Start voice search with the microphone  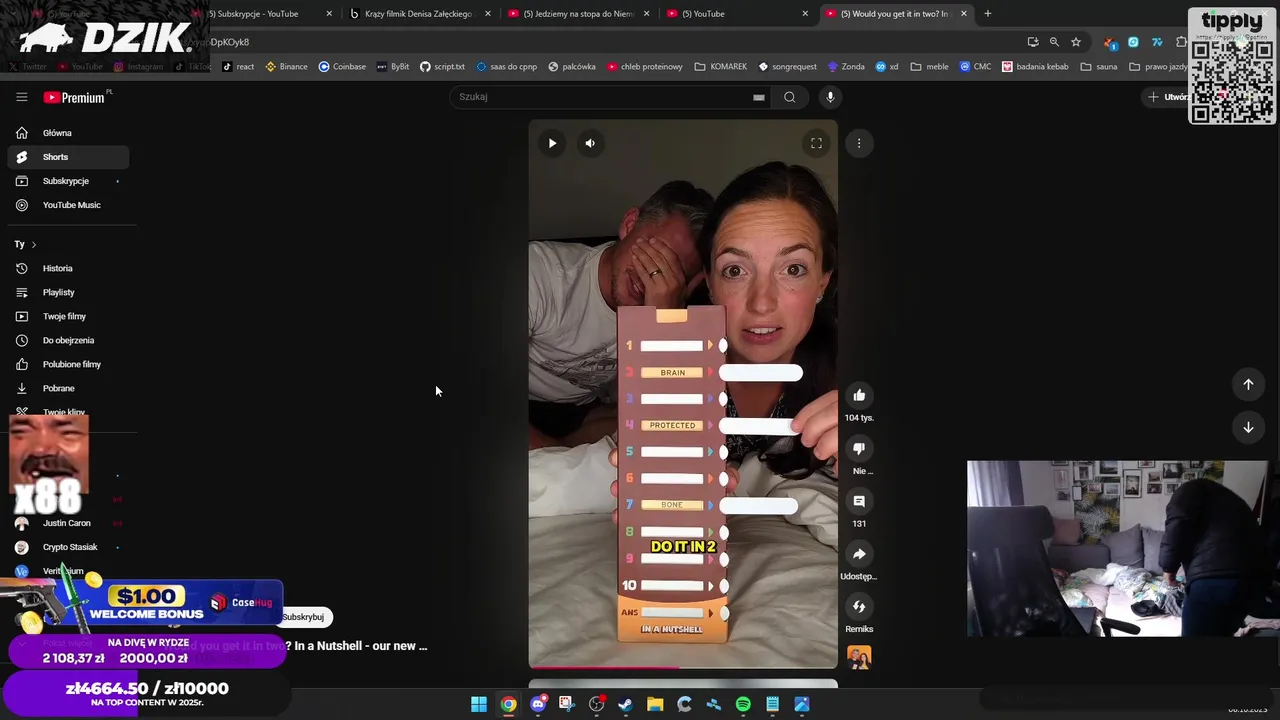click(x=830, y=97)
